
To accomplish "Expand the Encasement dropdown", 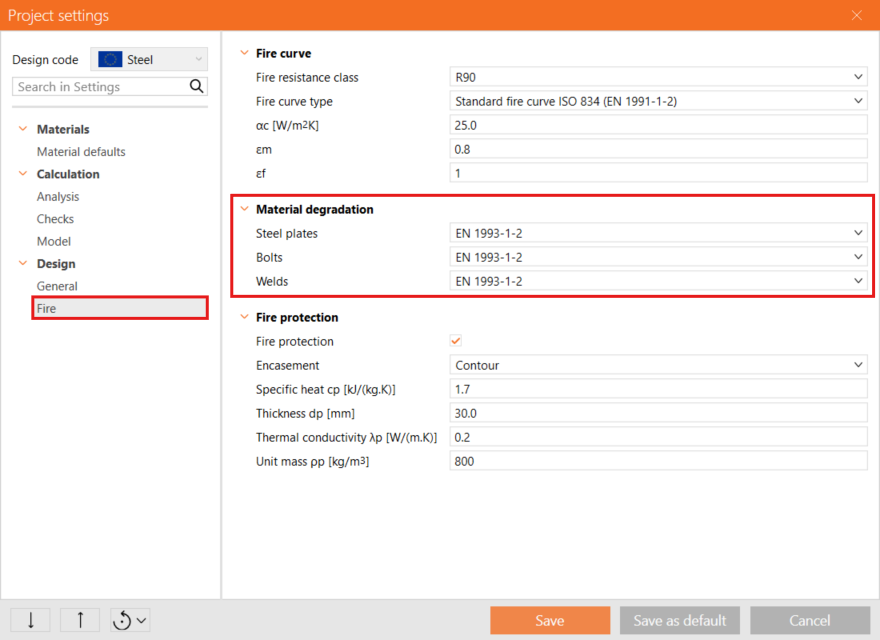I will (658, 365).
